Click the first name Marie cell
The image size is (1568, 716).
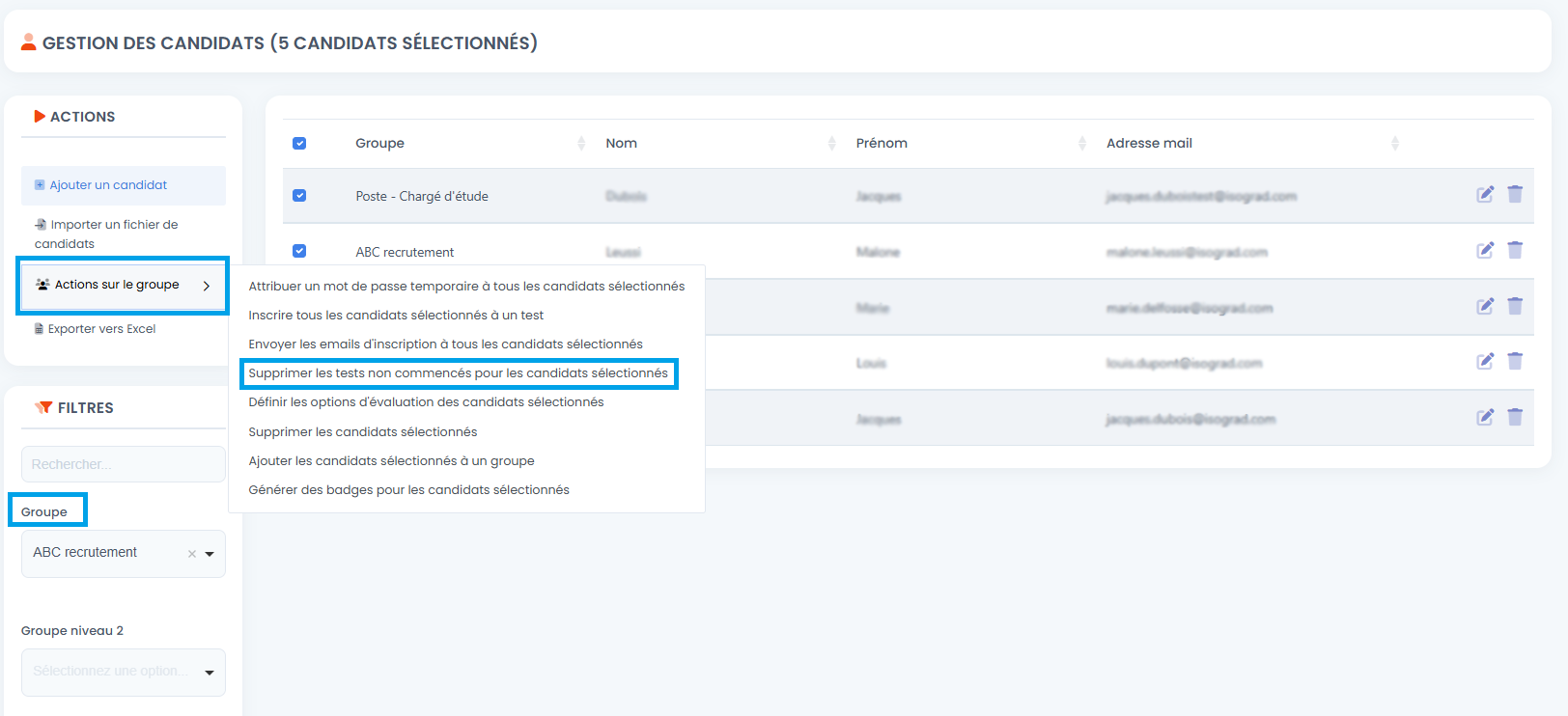[872, 308]
